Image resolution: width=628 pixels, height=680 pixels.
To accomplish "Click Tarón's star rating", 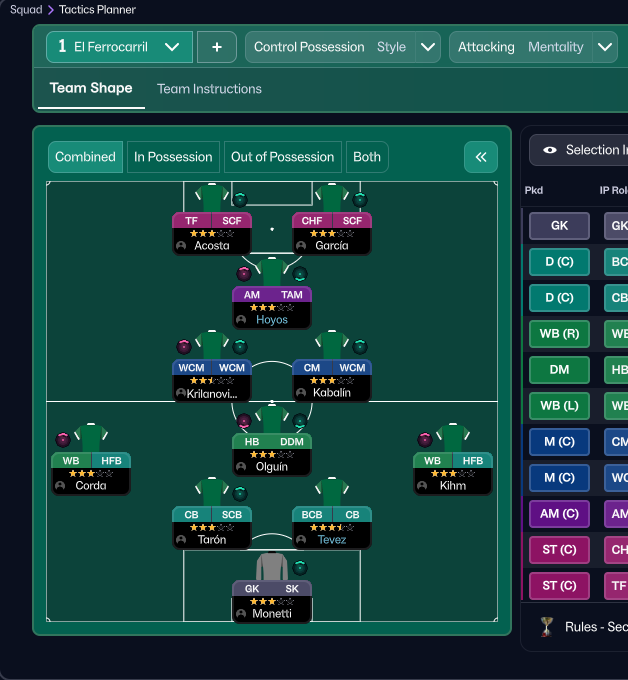I will pos(212,528).
